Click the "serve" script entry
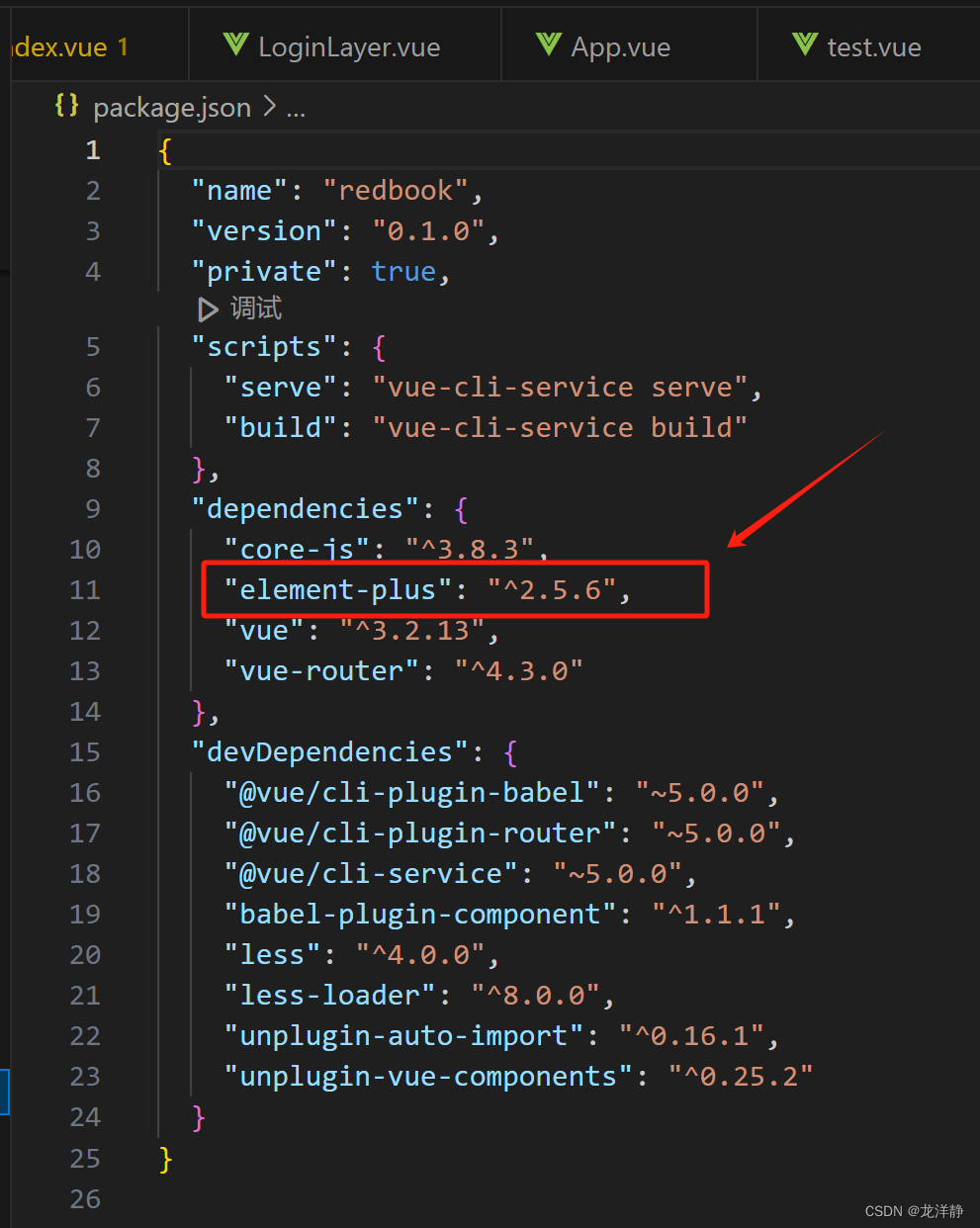 pos(493,388)
